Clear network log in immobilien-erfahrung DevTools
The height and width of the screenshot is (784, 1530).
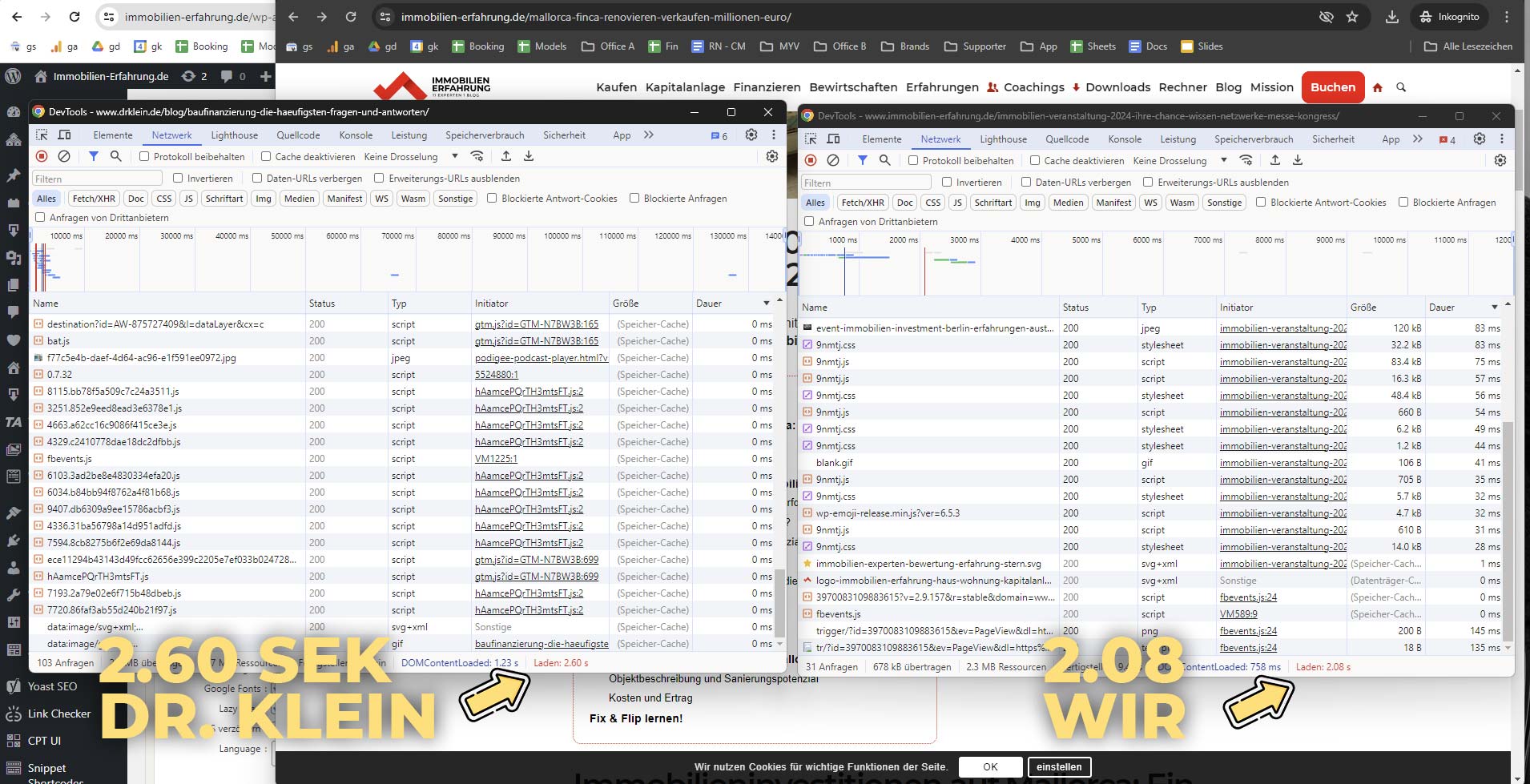click(x=833, y=160)
